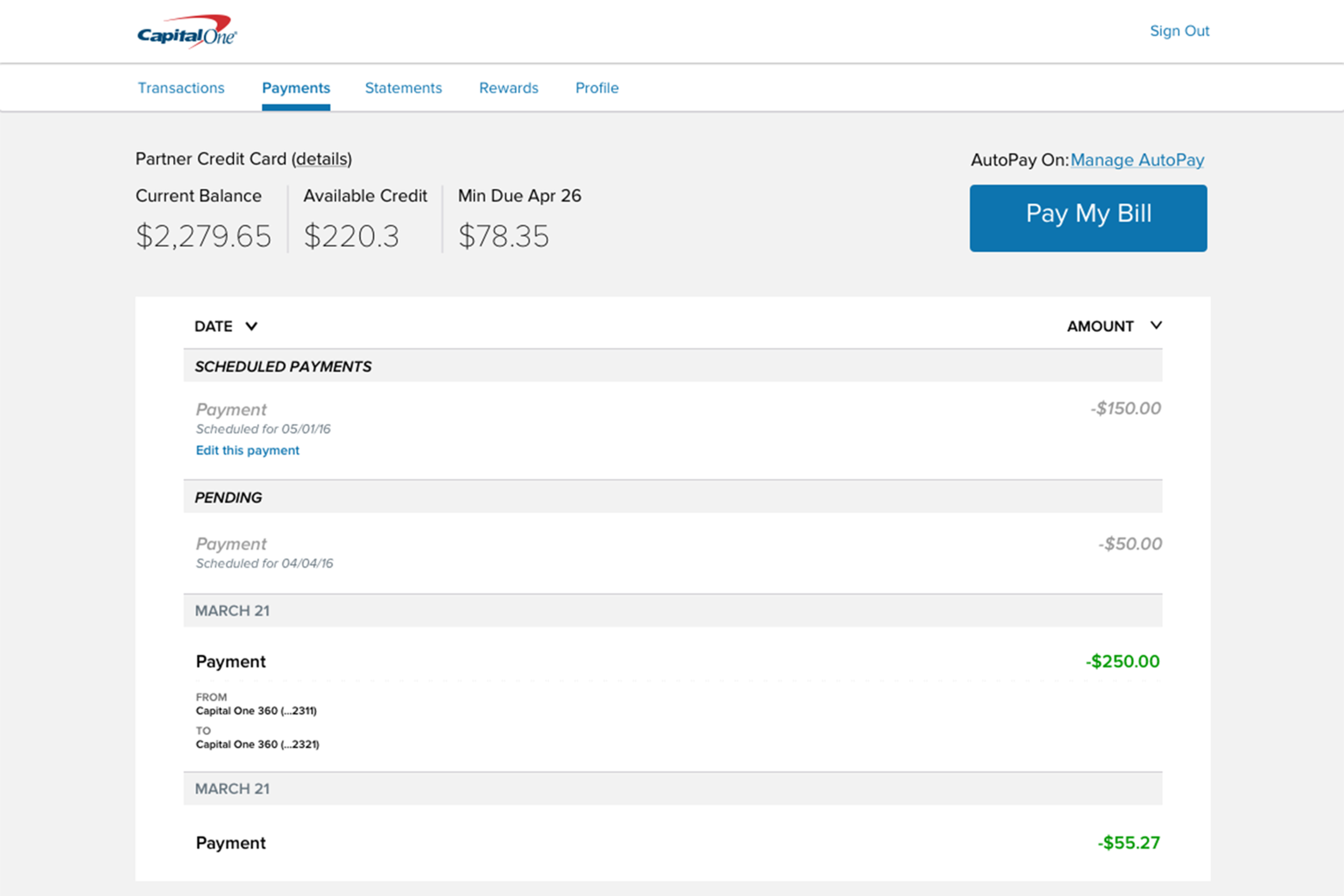Image resolution: width=1344 pixels, height=896 pixels.
Task: Open Manage AutoPay link
Action: pos(1137,160)
